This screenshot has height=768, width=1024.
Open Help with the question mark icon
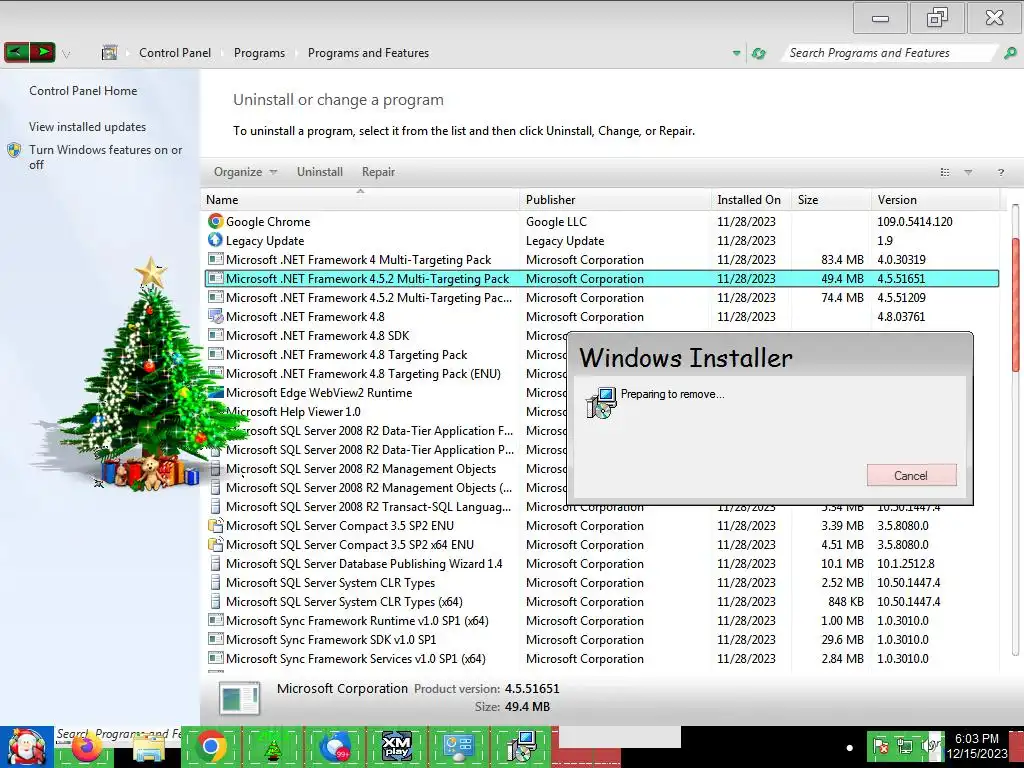[1000, 172]
